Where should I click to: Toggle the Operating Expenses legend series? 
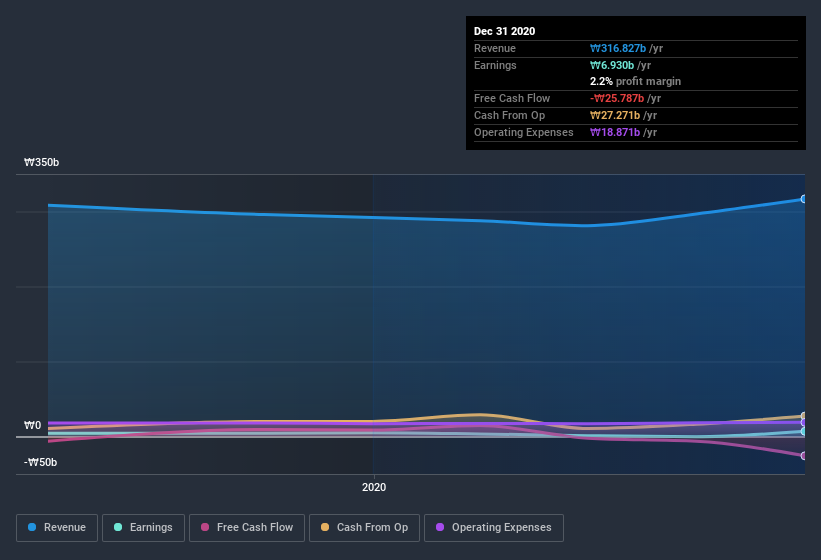click(x=493, y=528)
